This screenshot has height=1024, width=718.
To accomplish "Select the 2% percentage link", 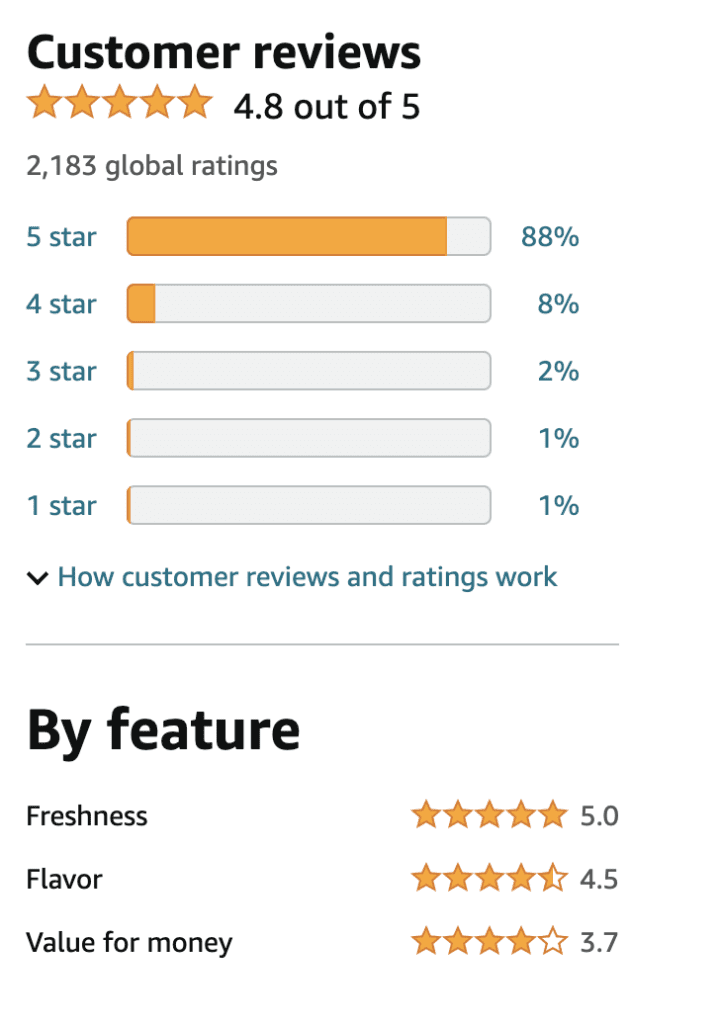I will 559,371.
